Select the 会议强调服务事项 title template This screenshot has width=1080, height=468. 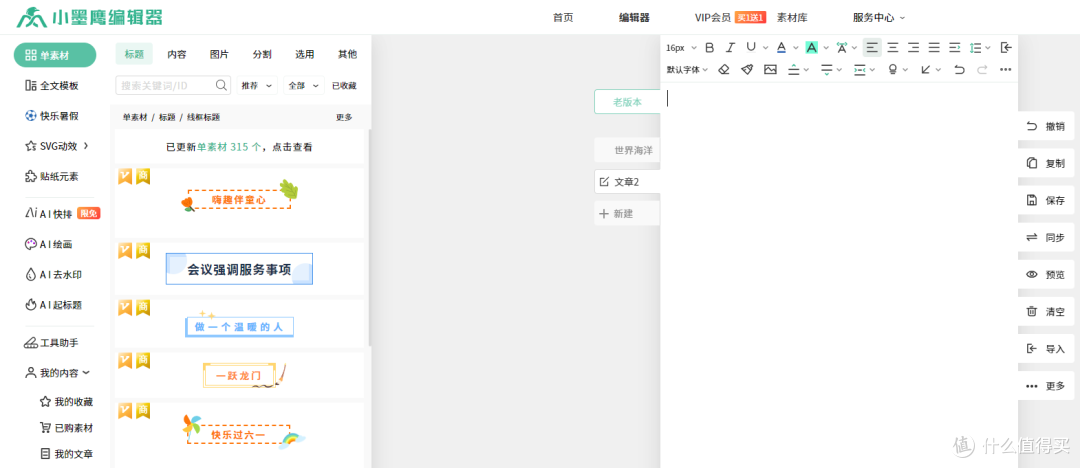click(239, 269)
